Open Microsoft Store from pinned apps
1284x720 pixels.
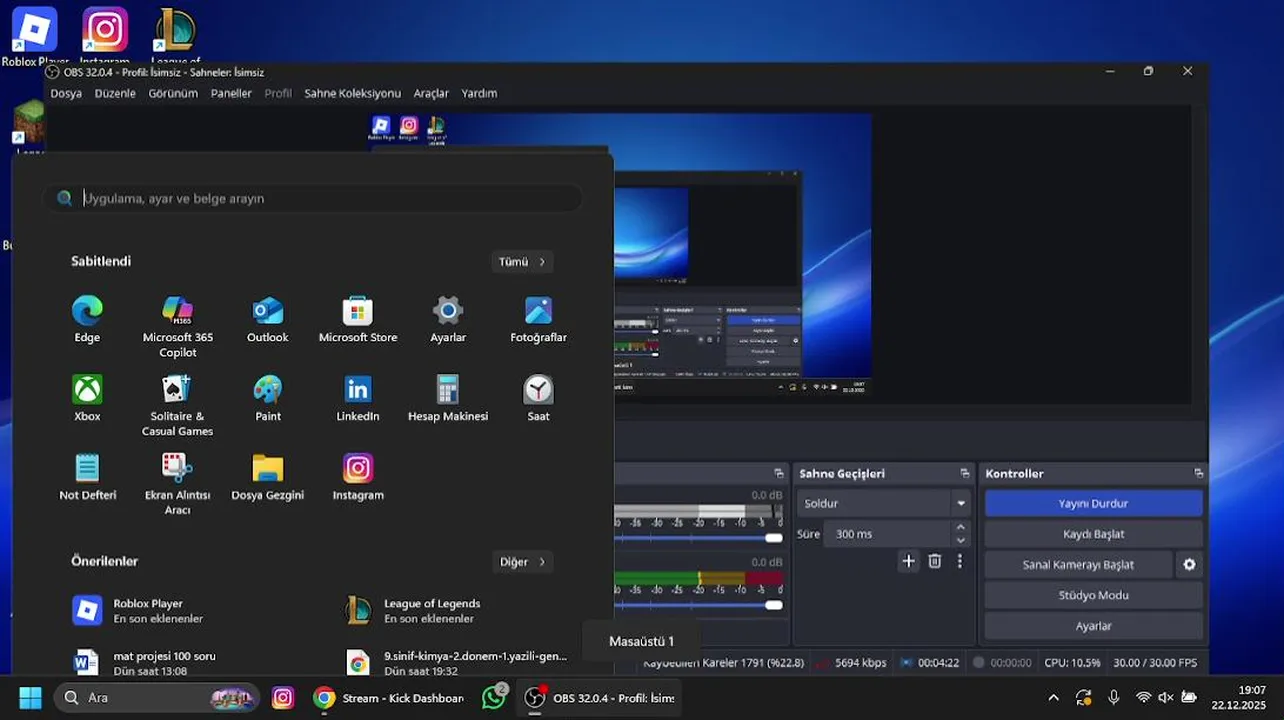357,320
